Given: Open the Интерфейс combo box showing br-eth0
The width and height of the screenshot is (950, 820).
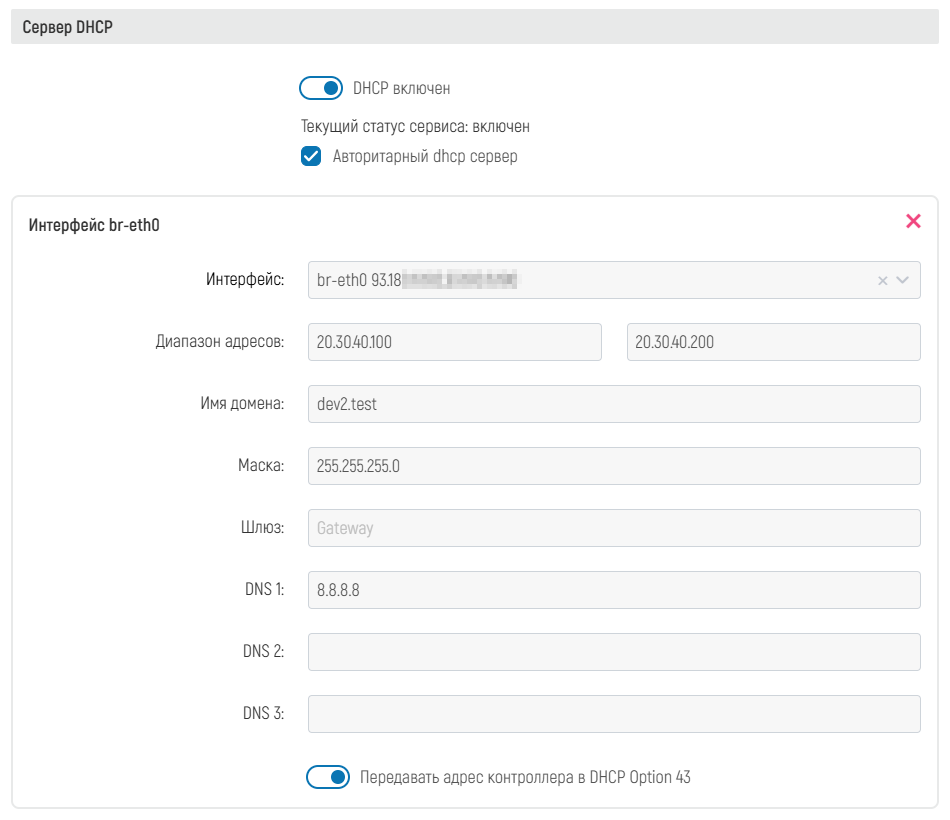Looking at the screenshot, I should (590, 281).
